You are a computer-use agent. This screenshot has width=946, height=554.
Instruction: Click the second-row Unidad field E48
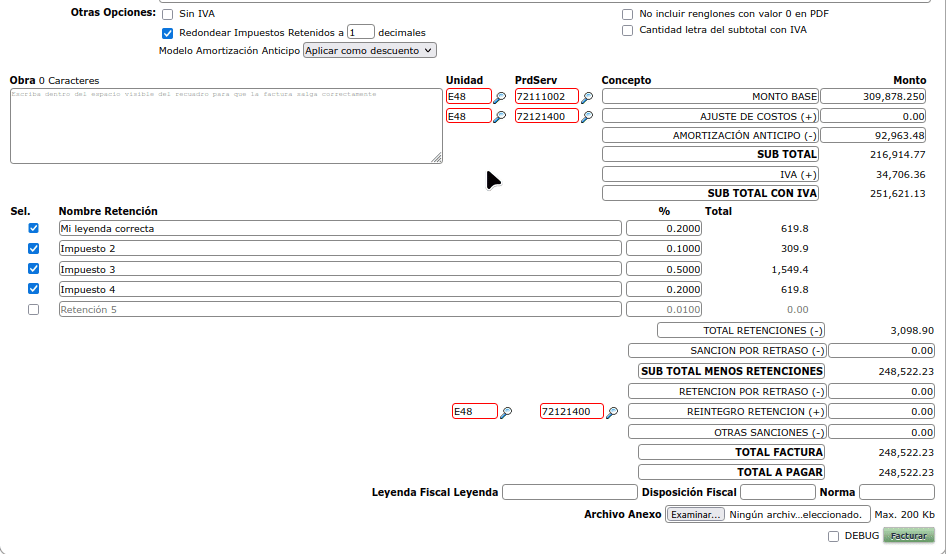(x=469, y=116)
